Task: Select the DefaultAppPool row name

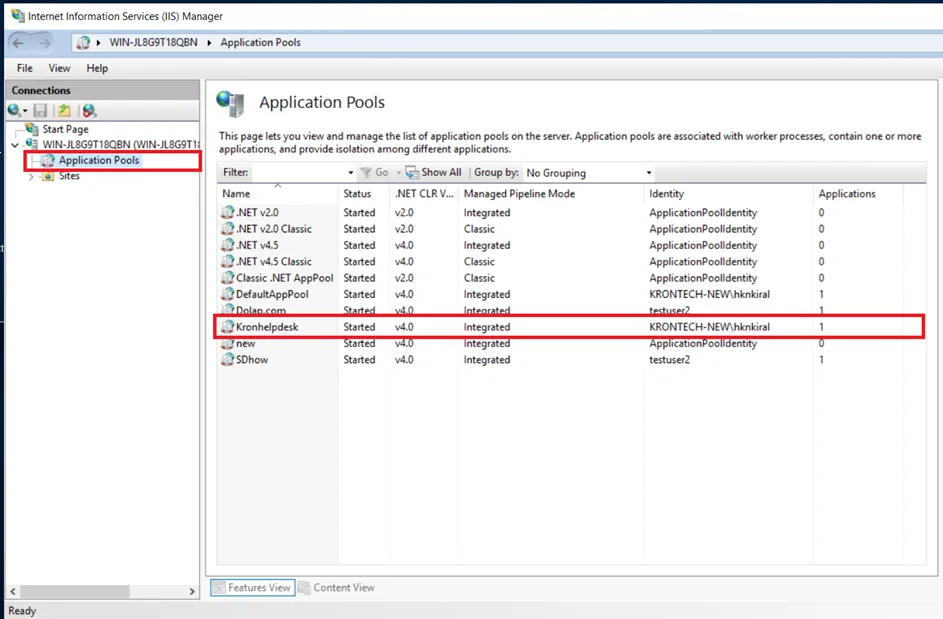Action: tap(272, 294)
